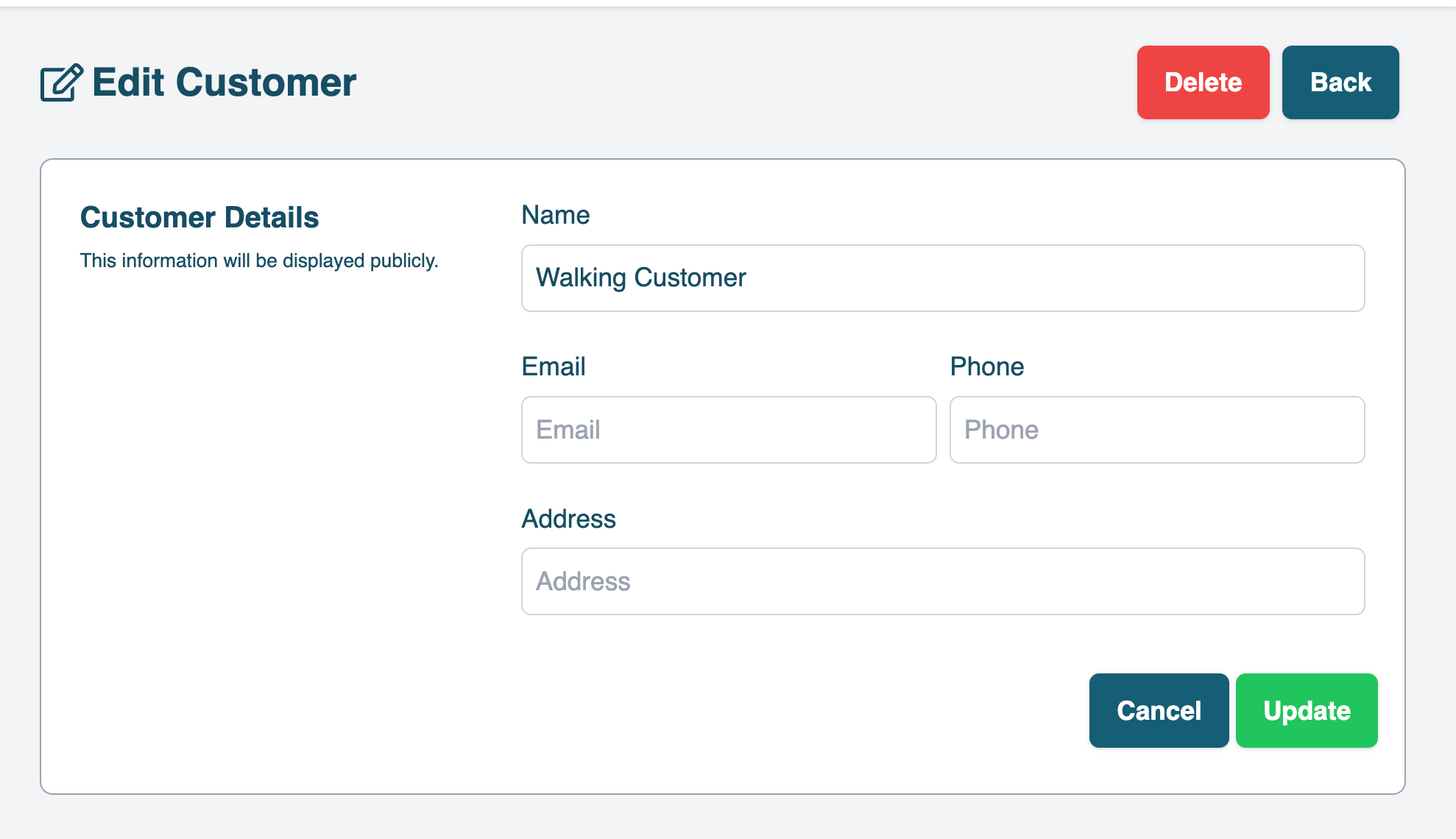The image size is (1456, 839).
Task: Focus the Email input field
Action: point(728,430)
